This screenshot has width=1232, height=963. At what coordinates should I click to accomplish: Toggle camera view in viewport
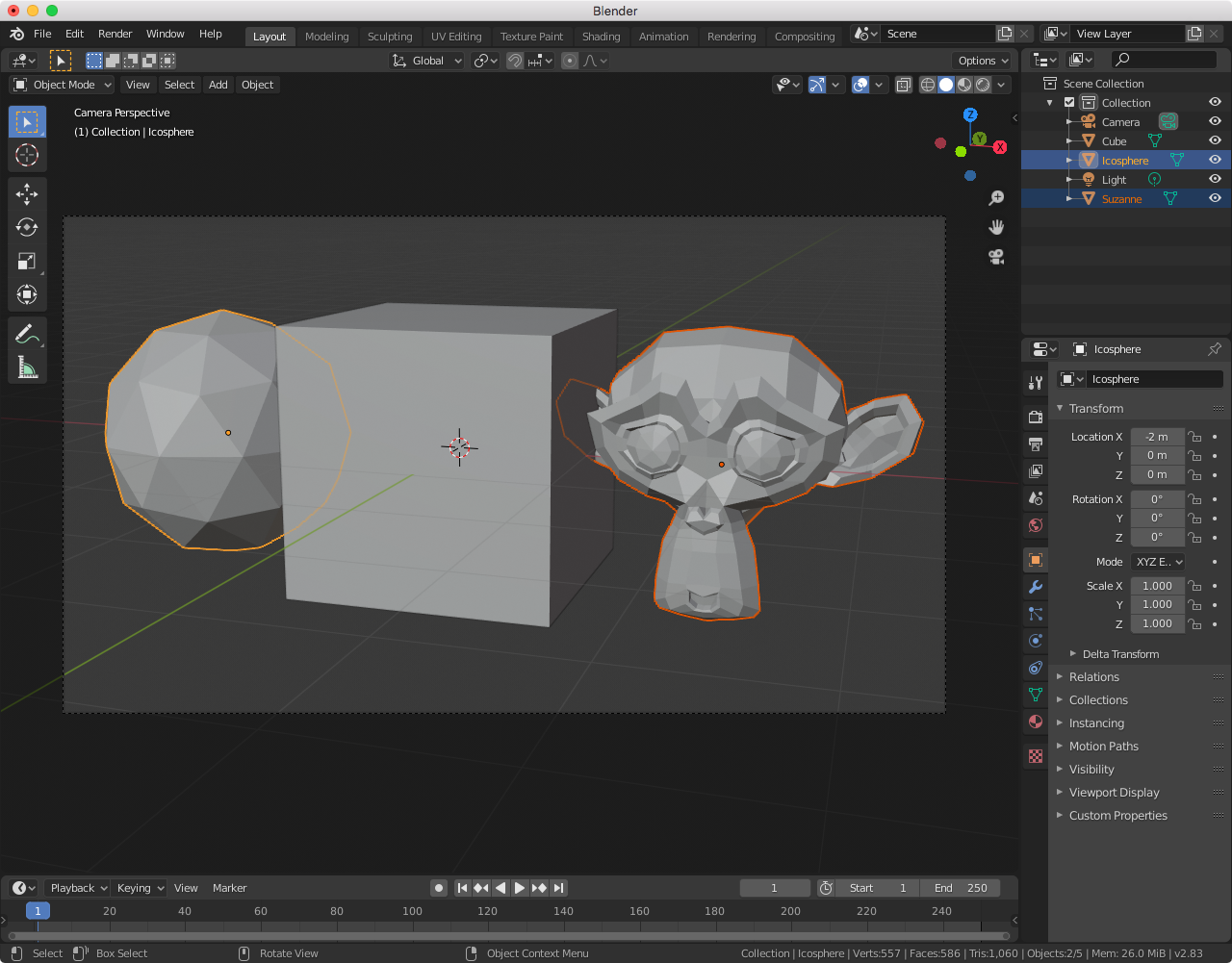pyautogui.click(x=996, y=257)
